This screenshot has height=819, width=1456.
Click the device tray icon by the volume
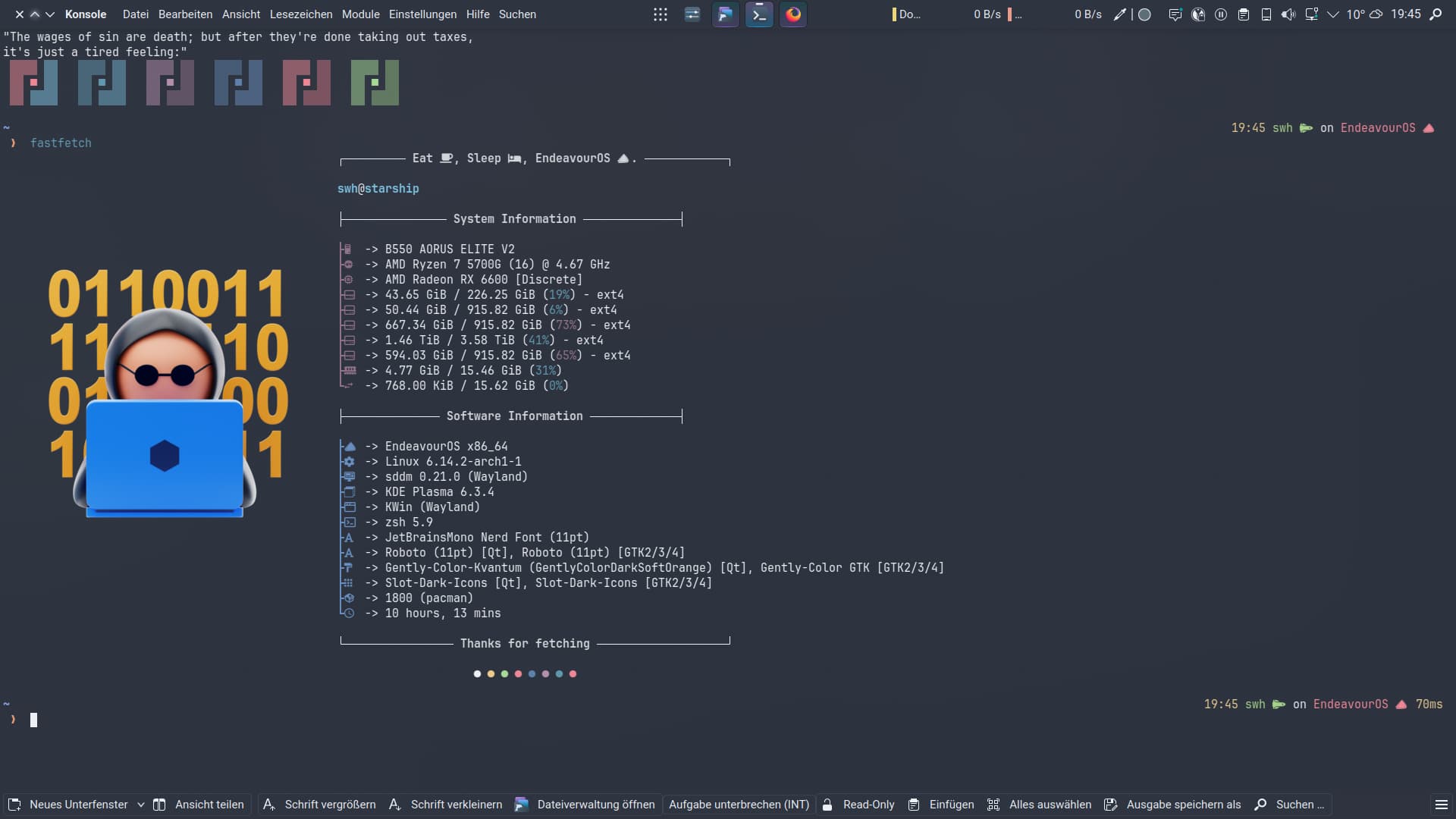1266,14
